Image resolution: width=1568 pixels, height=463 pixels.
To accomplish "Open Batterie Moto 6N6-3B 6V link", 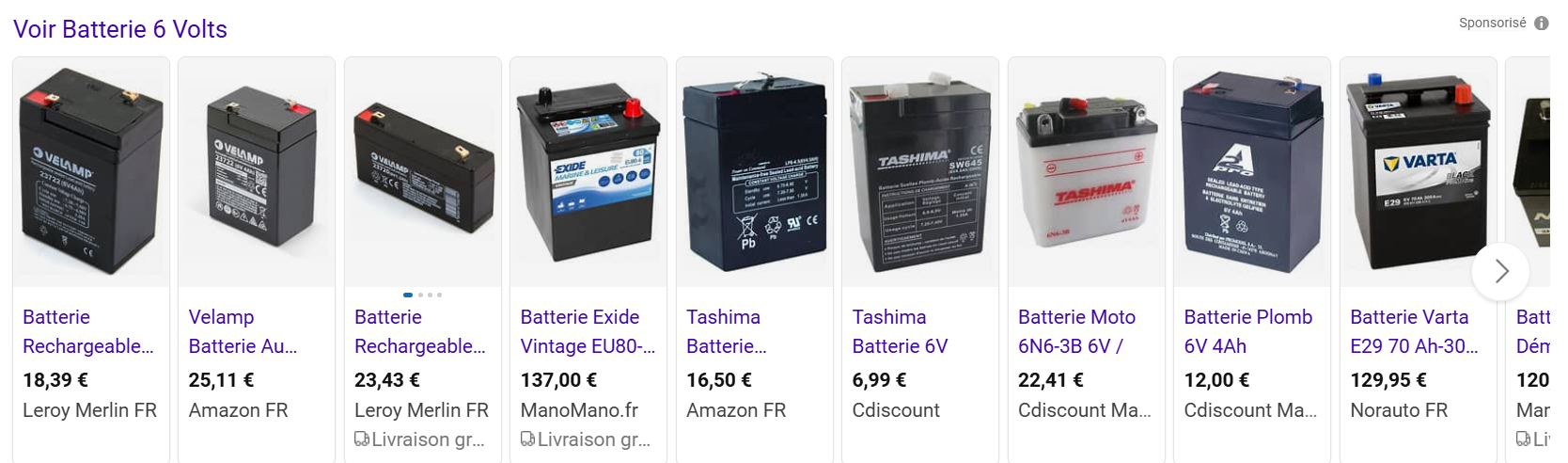I will pyautogui.click(x=1076, y=331).
